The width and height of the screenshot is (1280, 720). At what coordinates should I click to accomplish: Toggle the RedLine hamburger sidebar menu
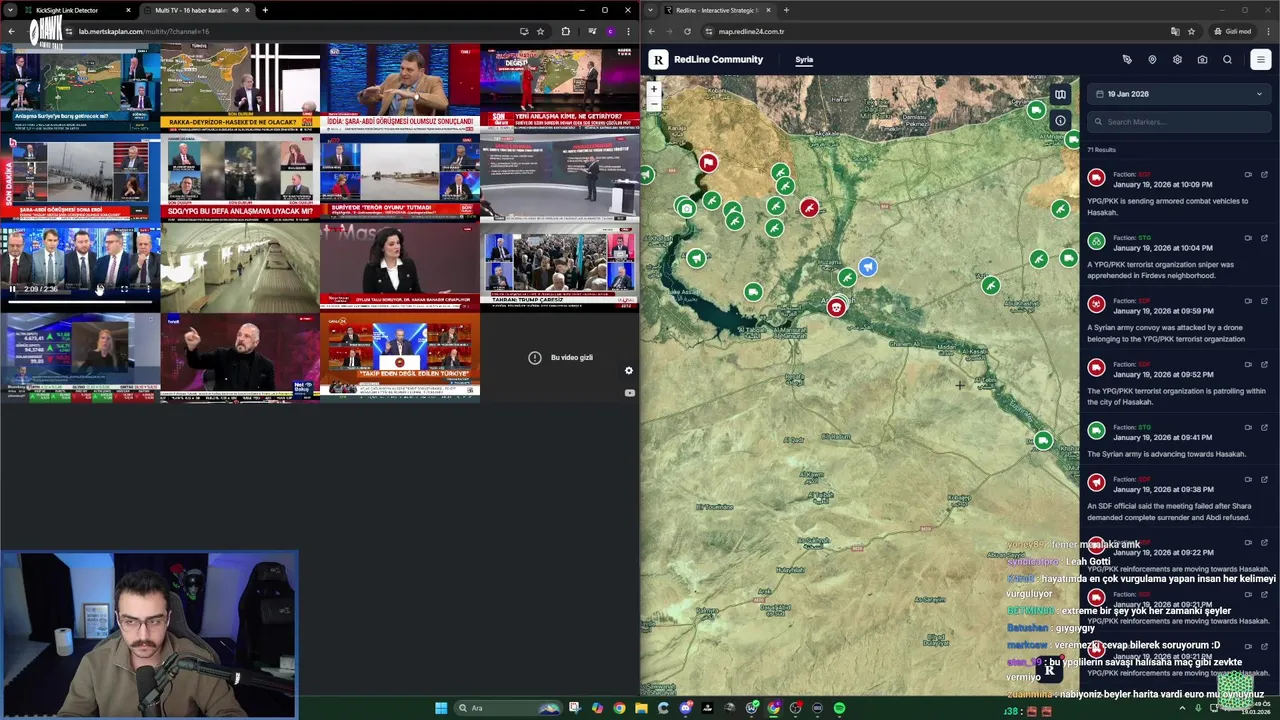(x=1260, y=60)
